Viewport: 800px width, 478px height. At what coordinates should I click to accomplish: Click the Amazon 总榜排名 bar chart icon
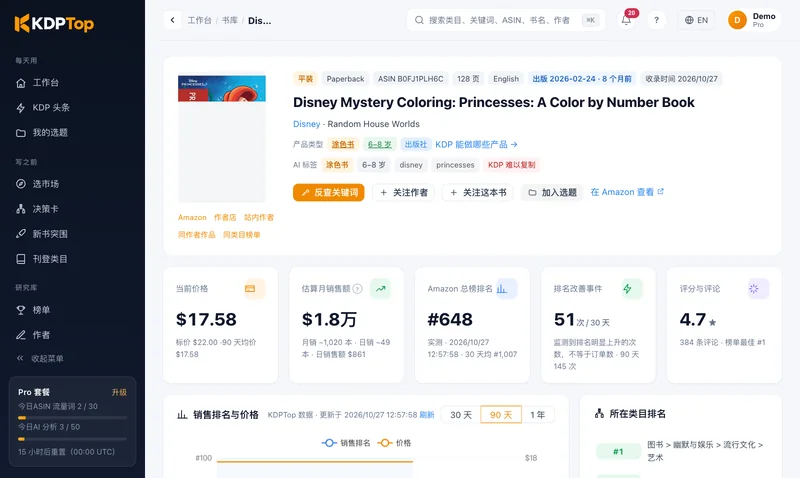(x=502, y=289)
